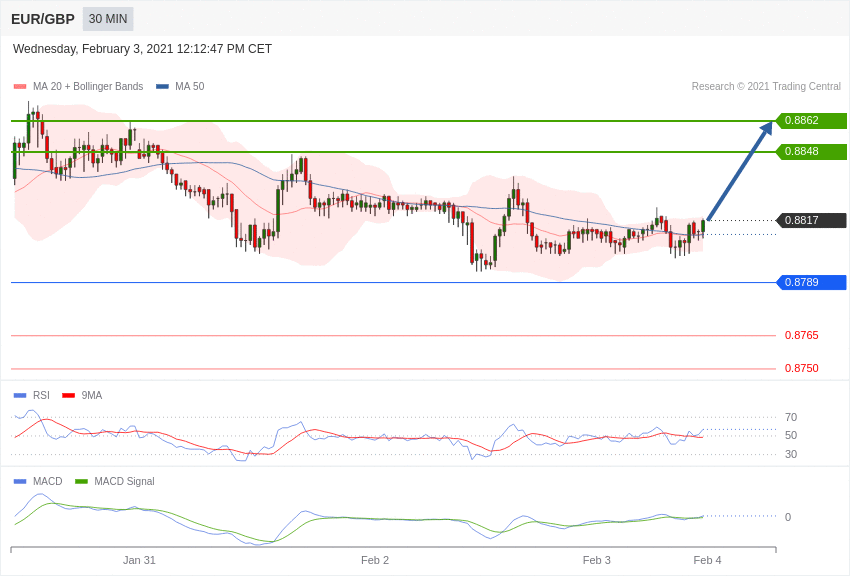Click the RSI legend label
The width and height of the screenshot is (850, 576).
point(41,396)
